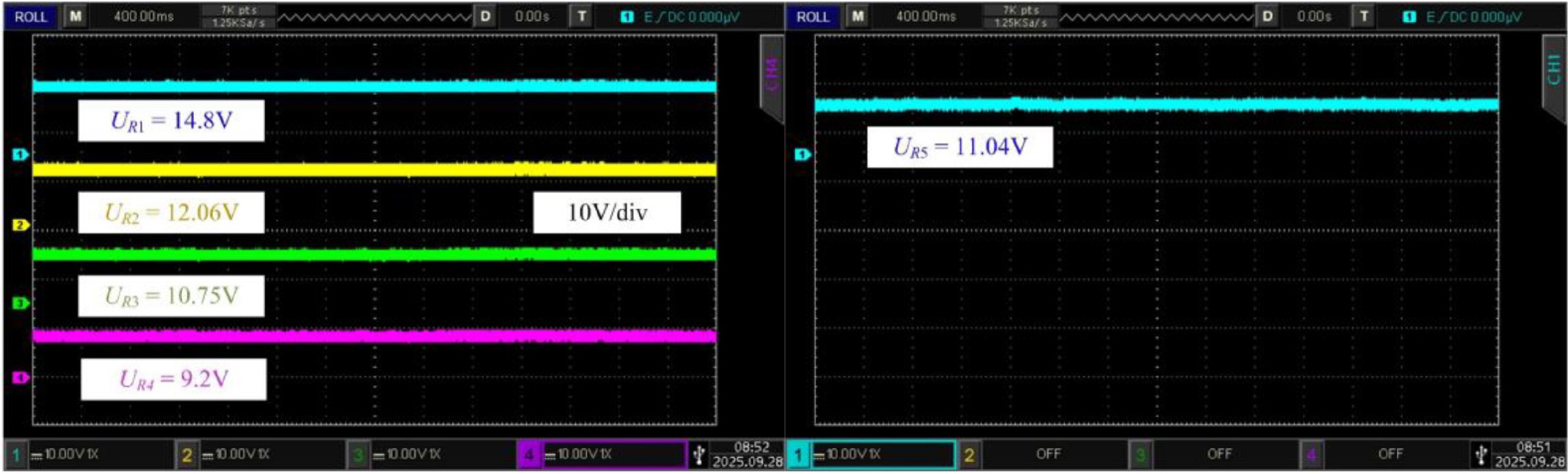Screen dimensions: 1568x474
Task: Click the DC 0.000µV trigger level in left scope
Action: (x=703, y=17)
